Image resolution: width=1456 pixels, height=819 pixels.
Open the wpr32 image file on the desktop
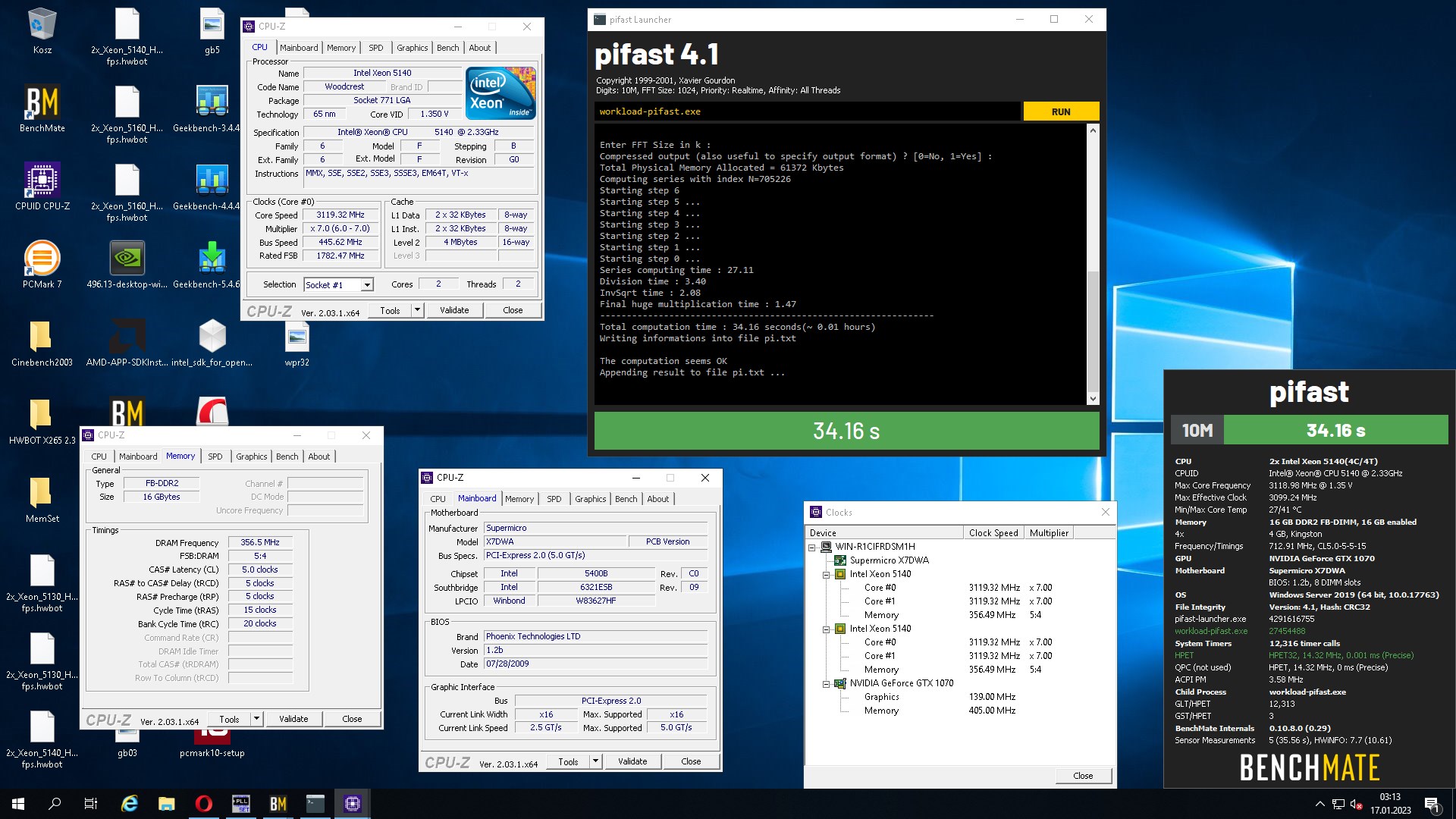[297, 343]
